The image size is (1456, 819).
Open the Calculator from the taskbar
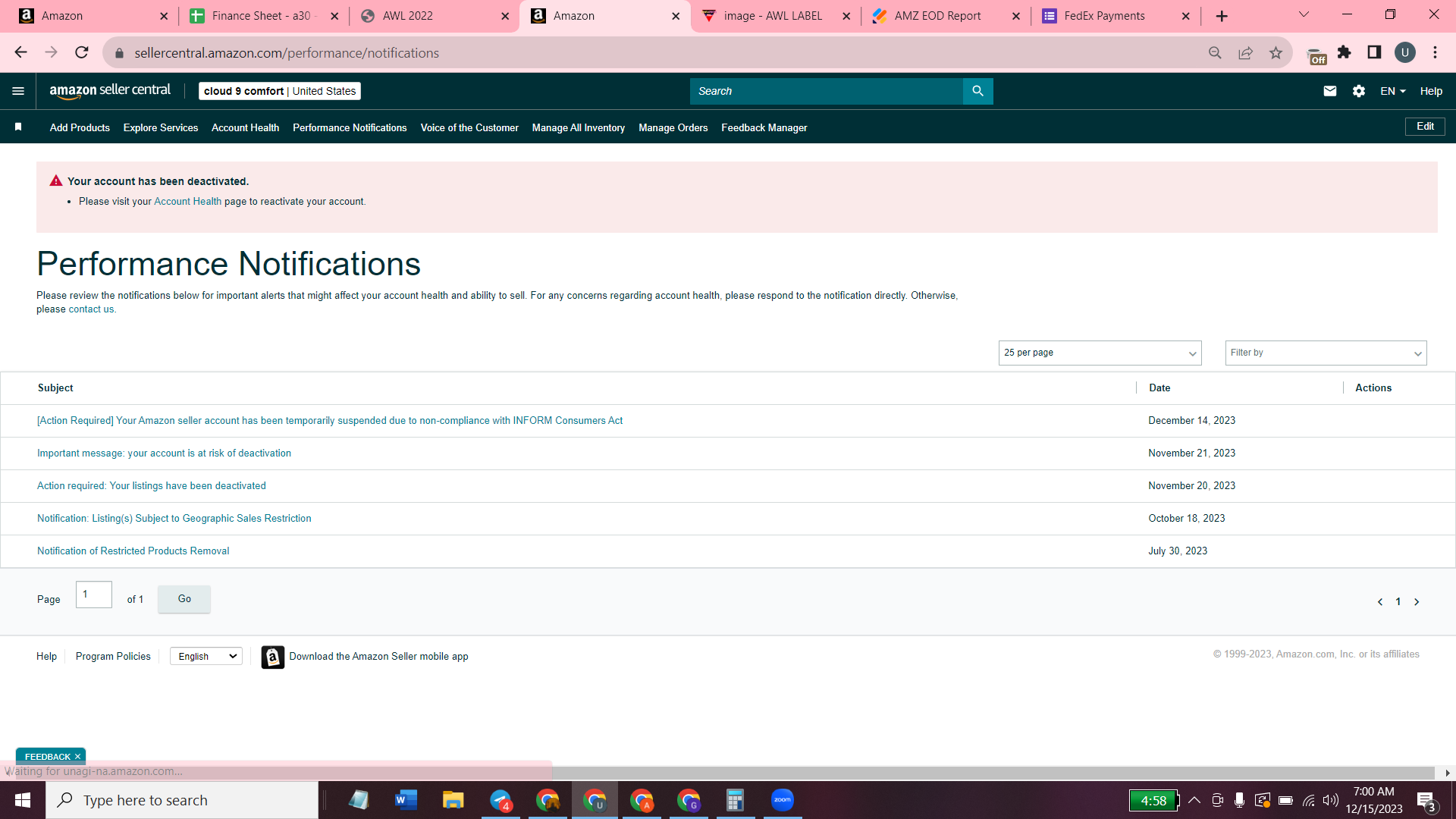735,800
